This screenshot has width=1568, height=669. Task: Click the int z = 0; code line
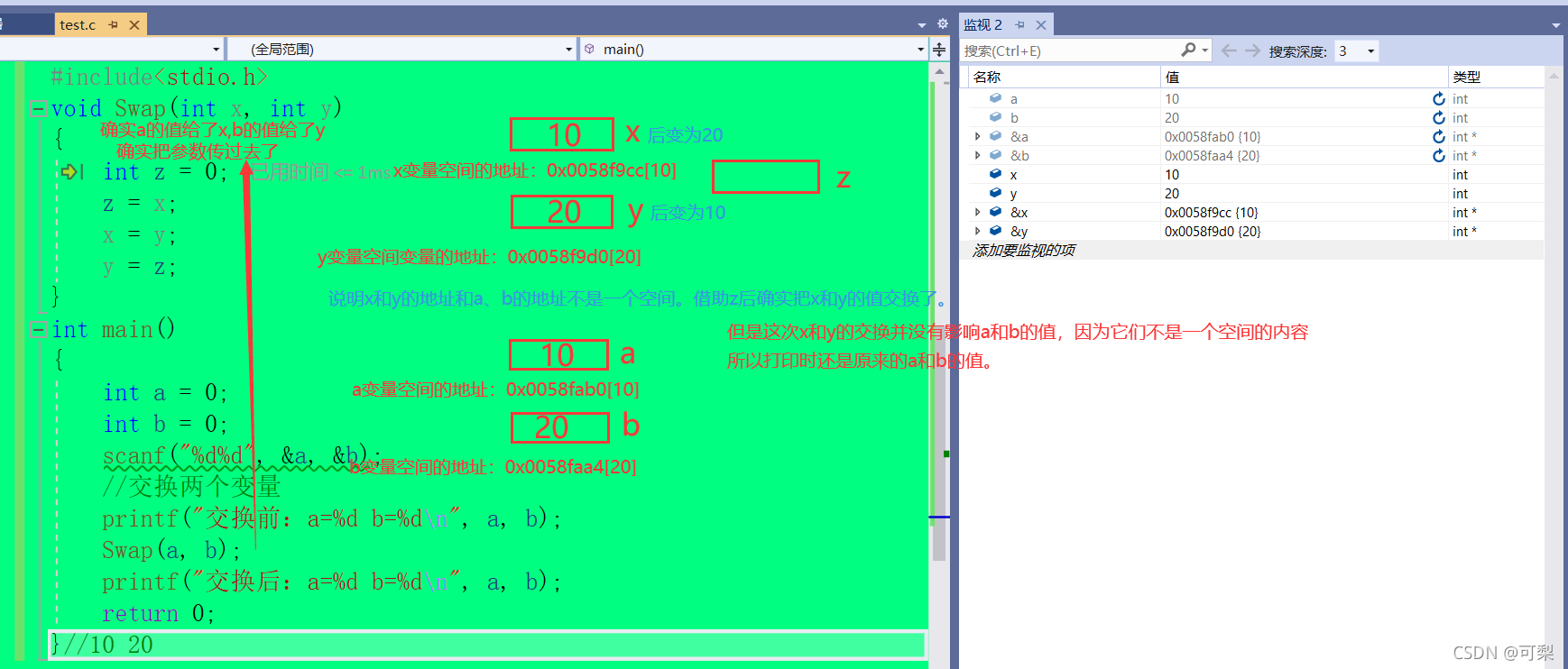tap(165, 171)
